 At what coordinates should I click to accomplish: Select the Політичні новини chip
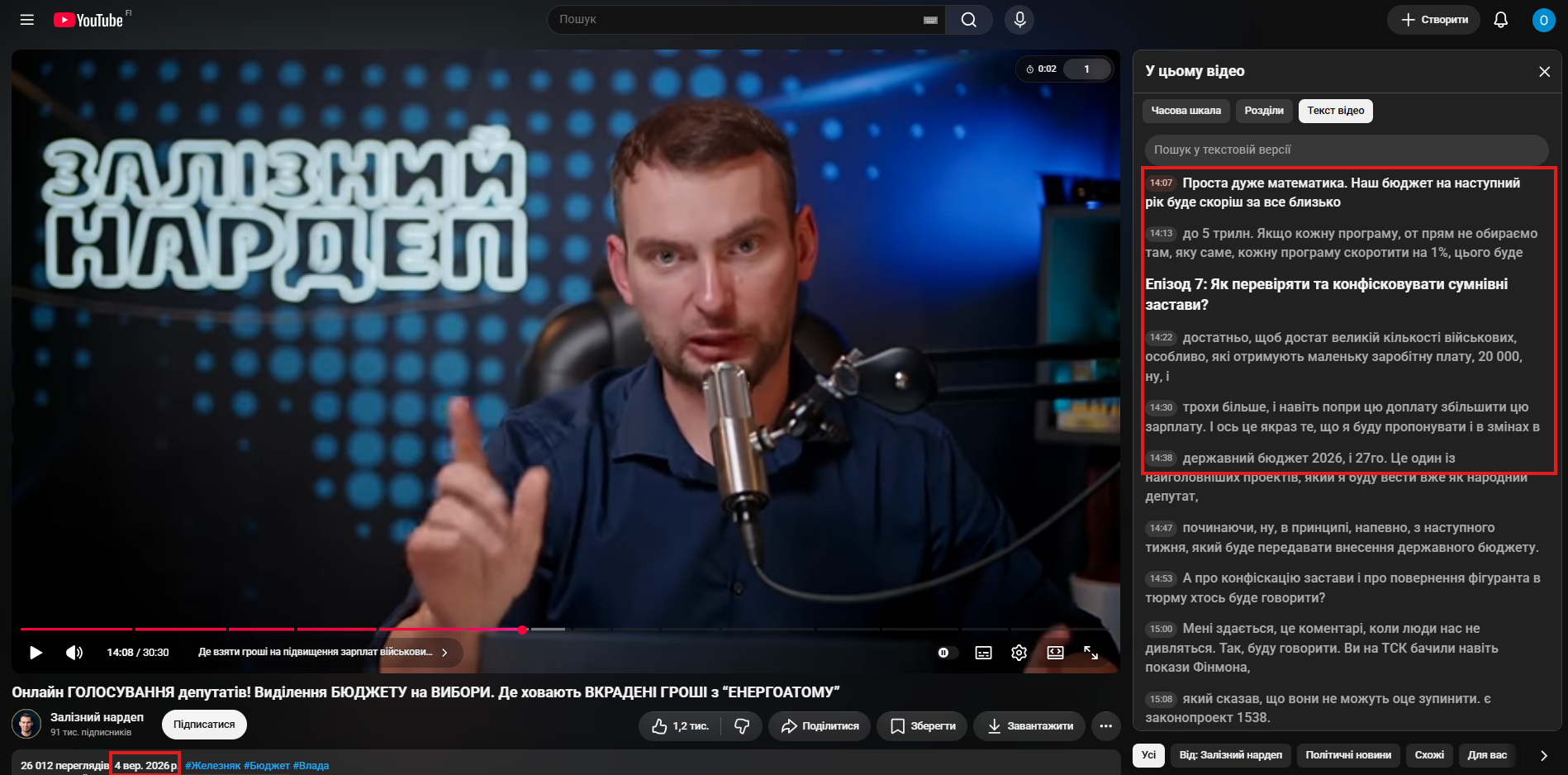(1347, 755)
